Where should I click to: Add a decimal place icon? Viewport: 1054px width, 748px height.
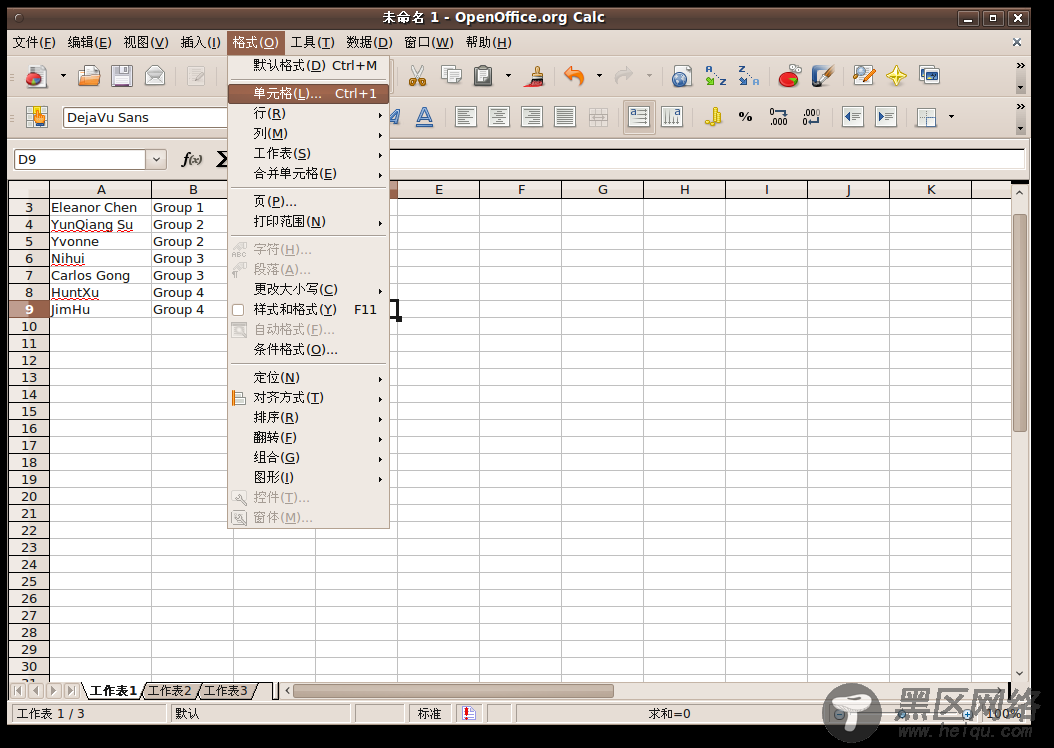778,117
